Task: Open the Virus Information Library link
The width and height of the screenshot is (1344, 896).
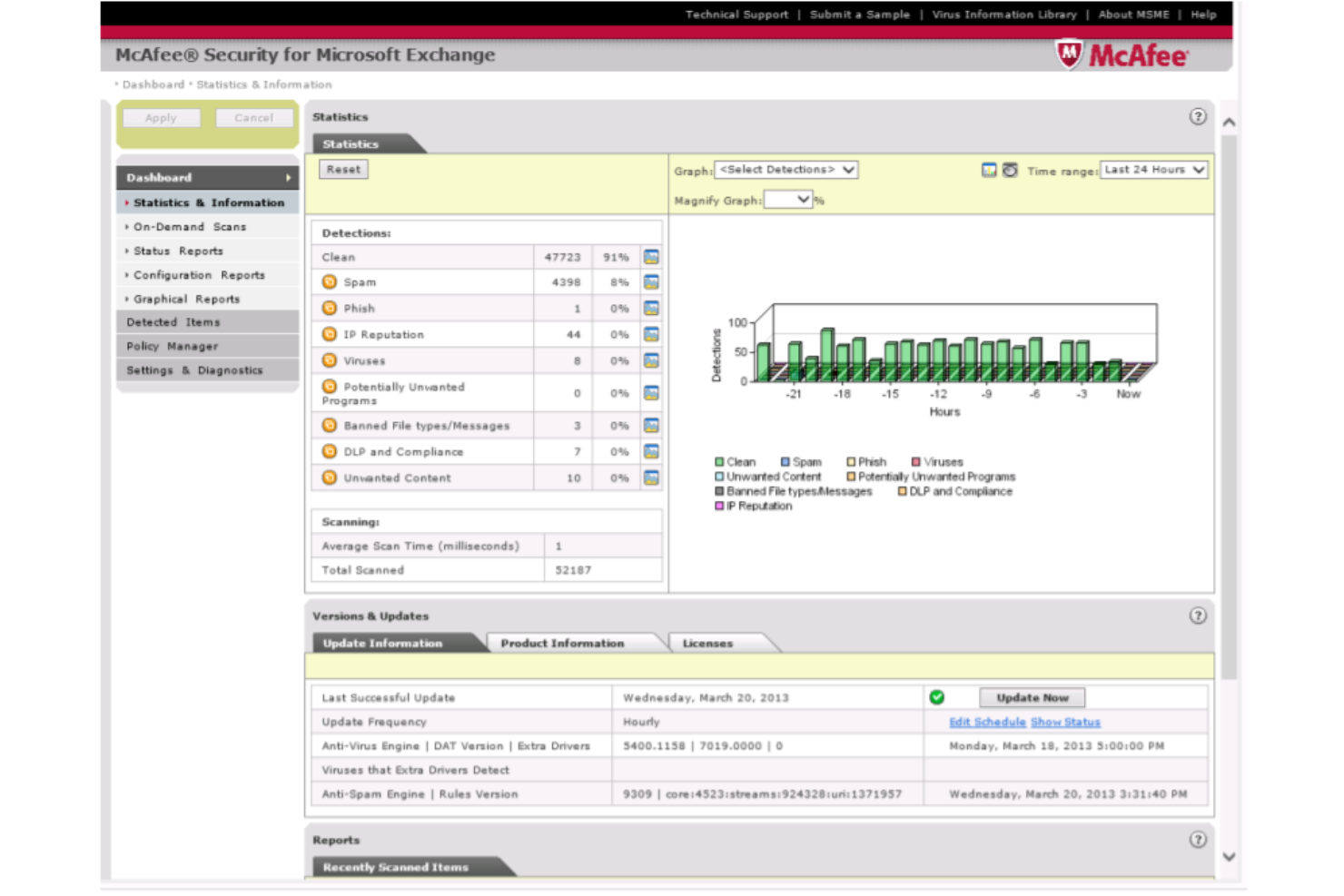Action: pyautogui.click(x=1004, y=15)
